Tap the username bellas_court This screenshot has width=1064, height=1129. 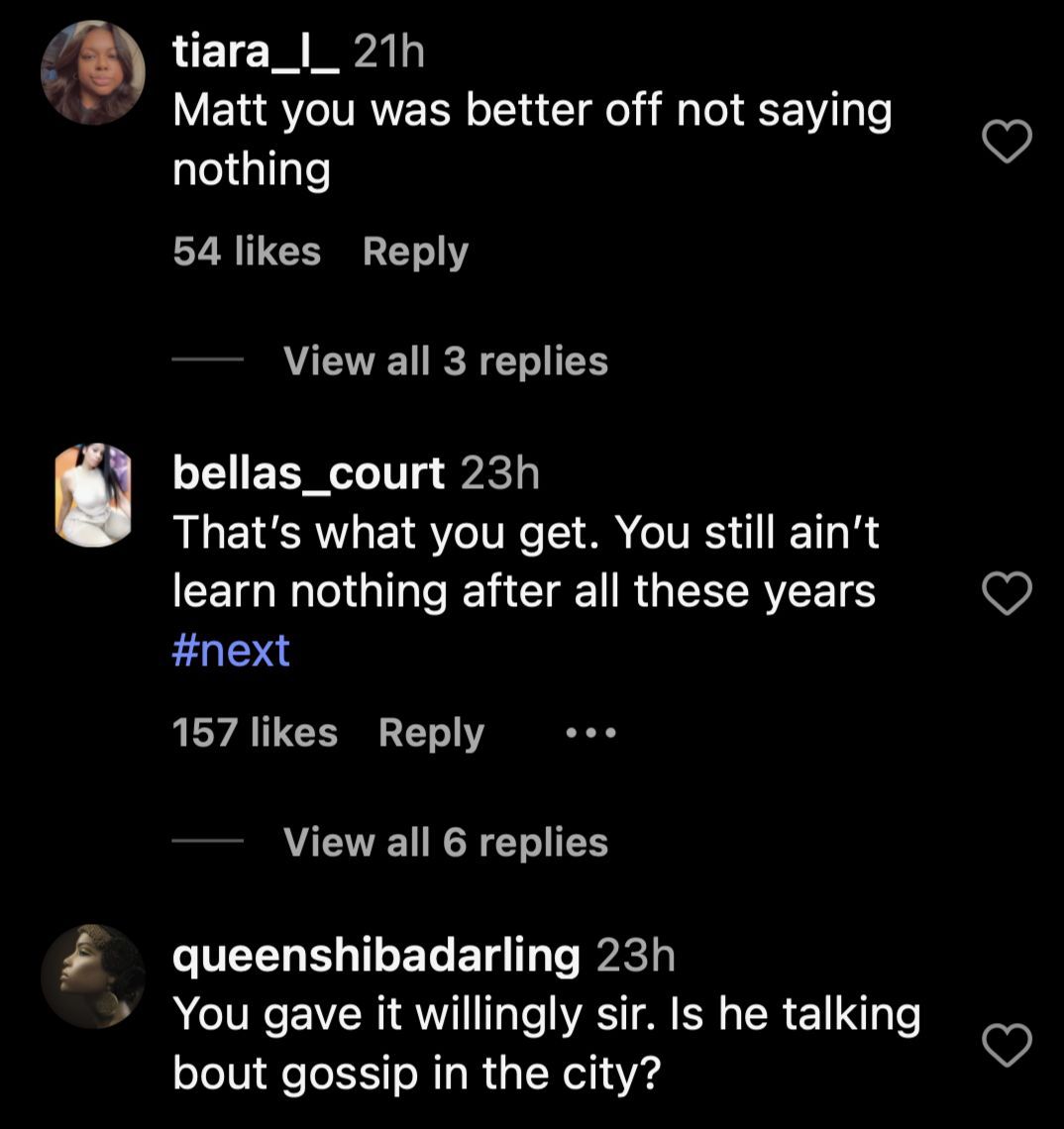point(307,472)
